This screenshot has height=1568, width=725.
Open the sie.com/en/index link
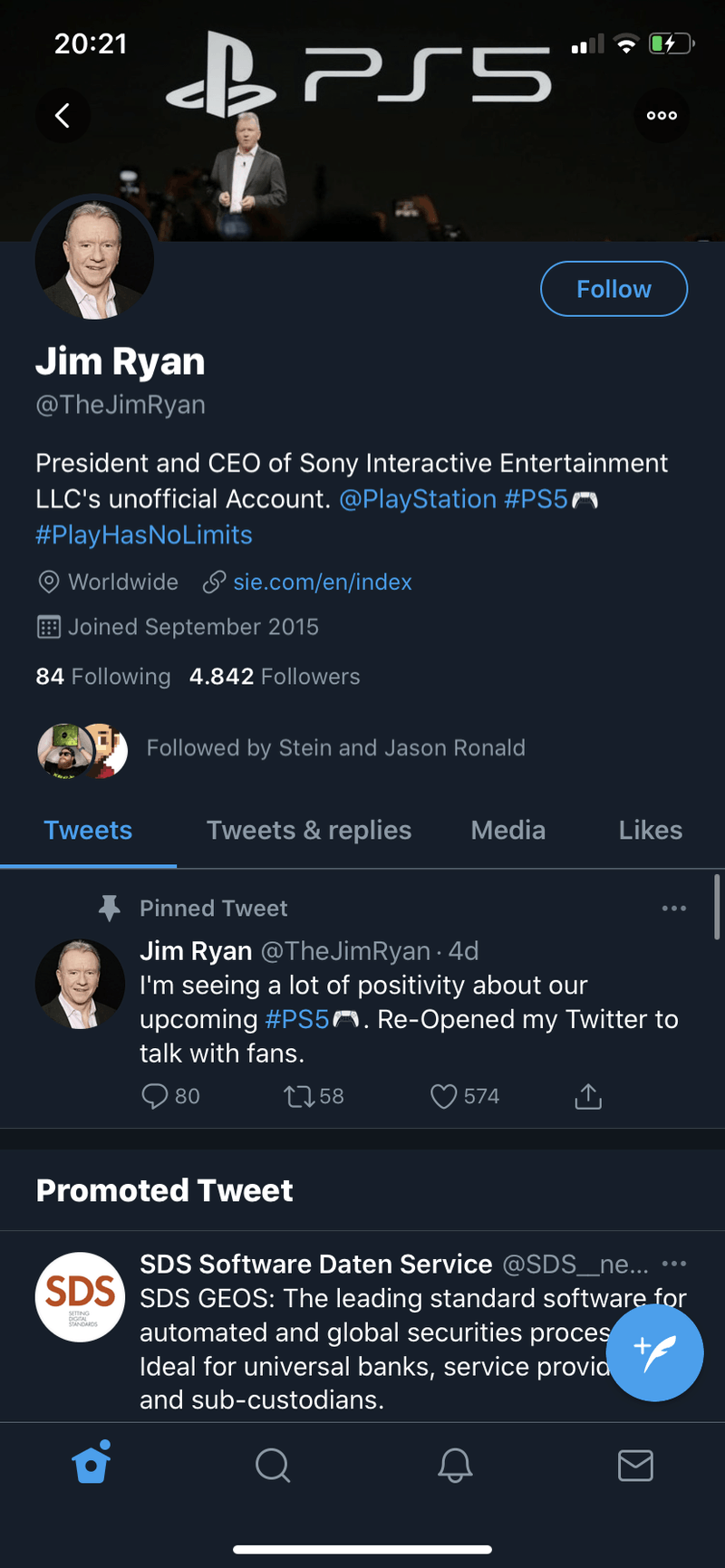tap(322, 582)
